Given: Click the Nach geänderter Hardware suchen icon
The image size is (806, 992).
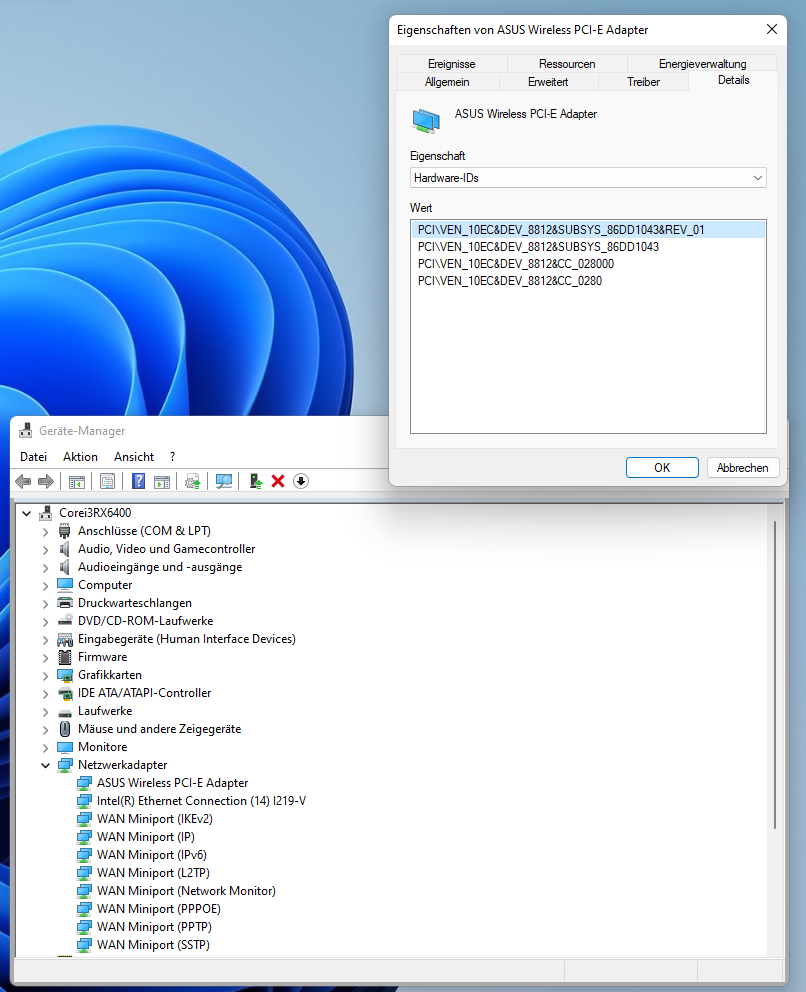Looking at the screenshot, I should [224, 481].
